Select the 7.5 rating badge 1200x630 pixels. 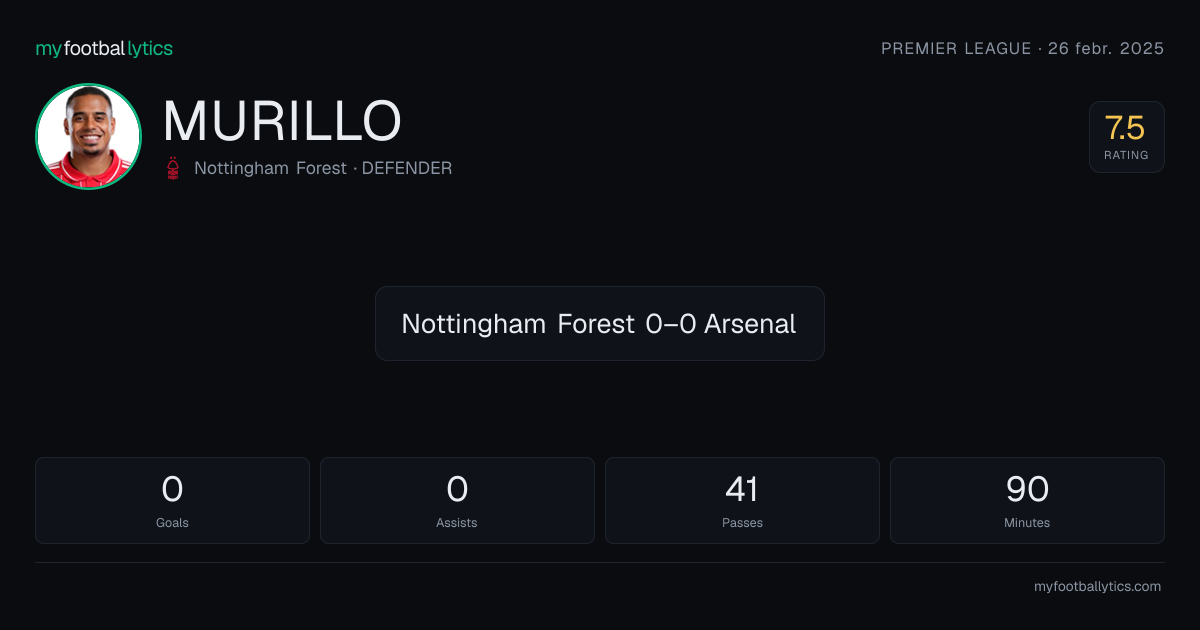point(1126,137)
